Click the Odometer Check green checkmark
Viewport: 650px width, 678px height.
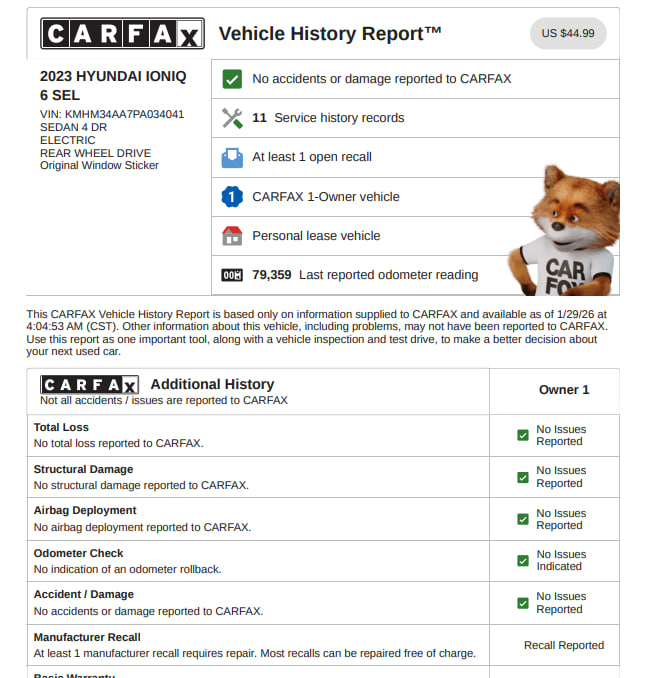click(x=523, y=561)
